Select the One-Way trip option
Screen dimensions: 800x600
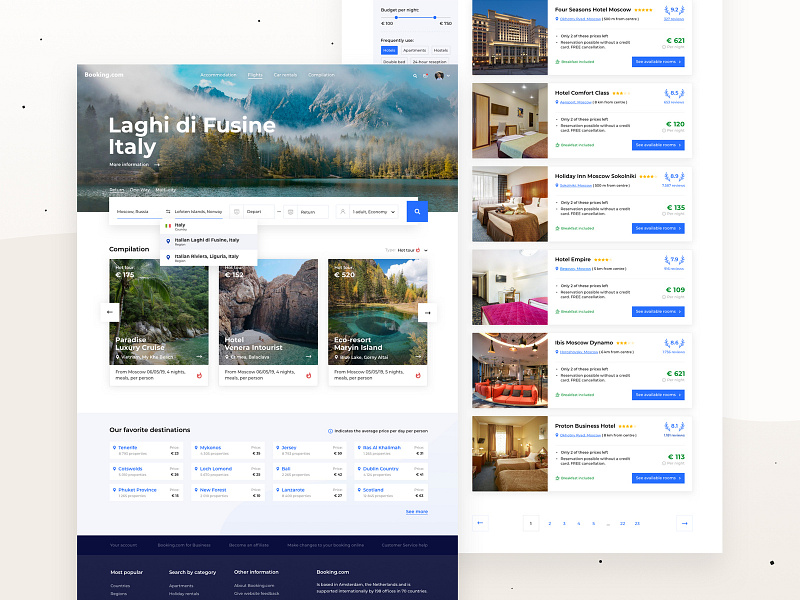point(141,189)
